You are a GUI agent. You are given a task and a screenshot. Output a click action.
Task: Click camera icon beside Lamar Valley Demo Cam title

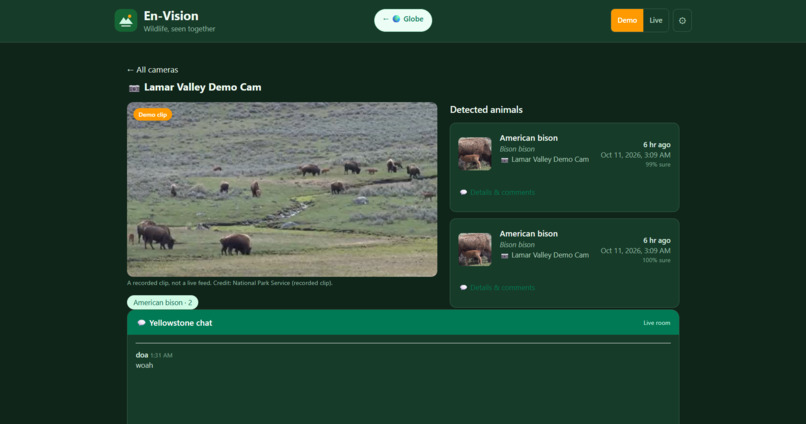134,88
